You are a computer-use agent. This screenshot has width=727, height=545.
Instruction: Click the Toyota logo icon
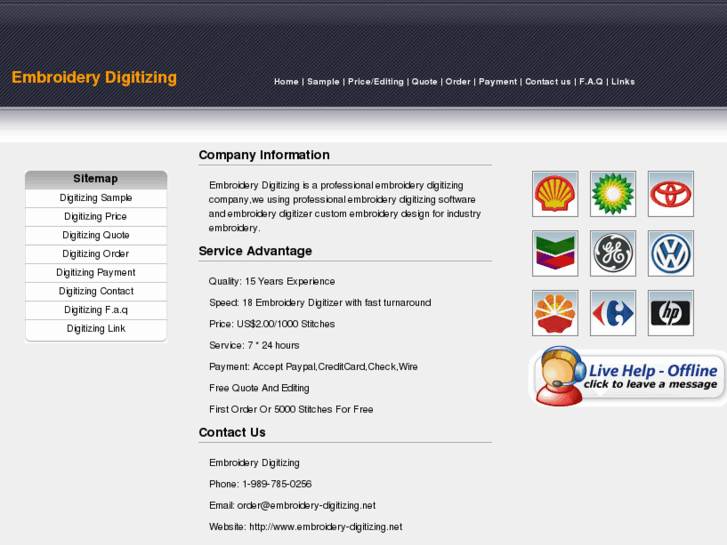point(671,194)
